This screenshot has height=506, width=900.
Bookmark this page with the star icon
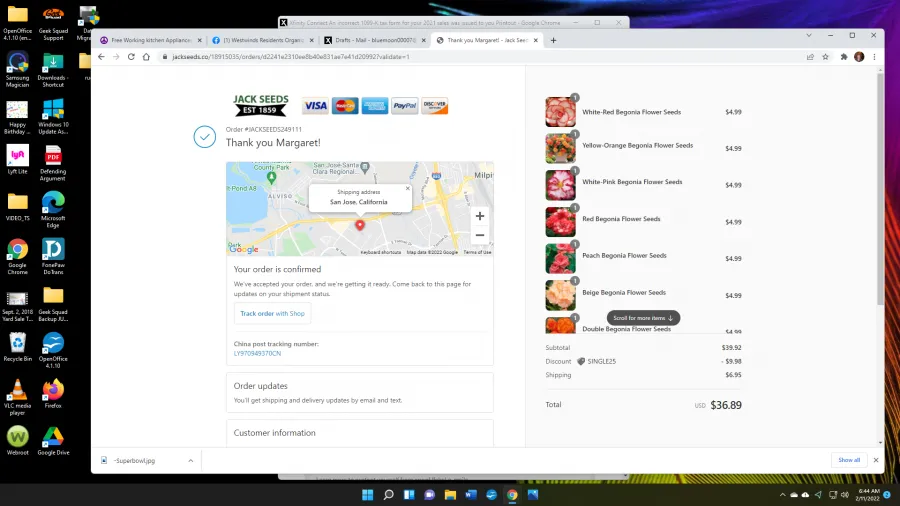pyautogui.click(x=825, y=57)
